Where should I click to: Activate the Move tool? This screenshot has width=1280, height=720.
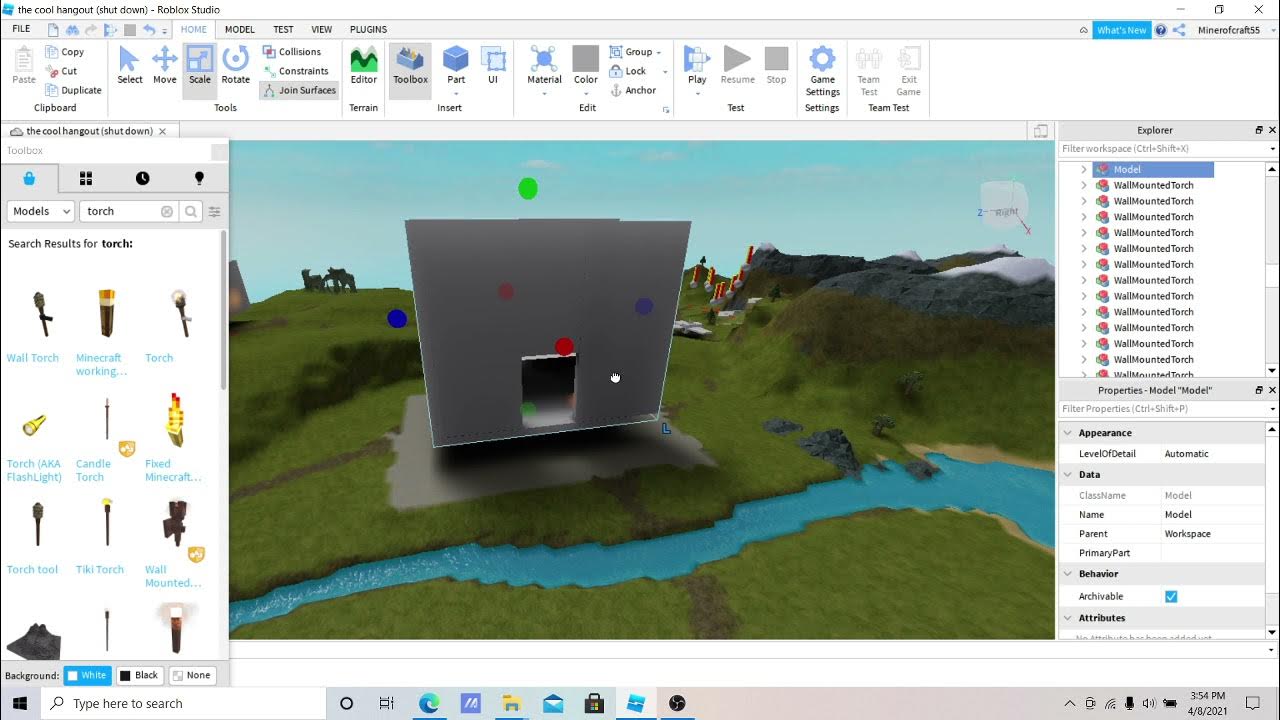click(165, 66)
